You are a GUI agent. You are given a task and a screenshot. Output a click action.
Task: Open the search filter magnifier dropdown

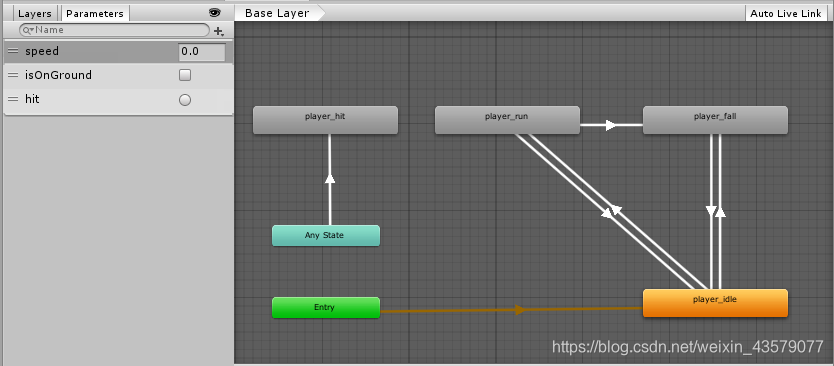pyautogui.click(x=28, y=30)
